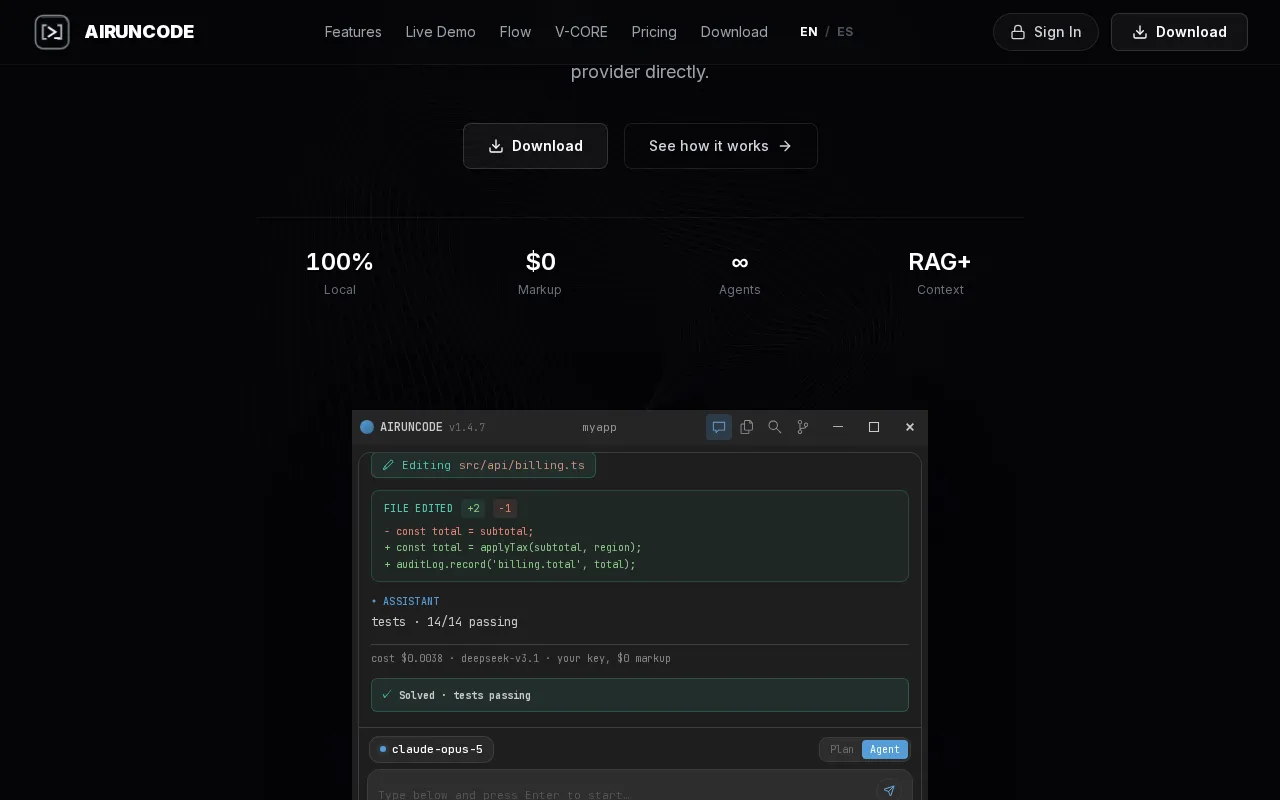Screen dimensions: 1280x800
Task: Go to Live Demo section
Action: pyautogui.click(x=441, y=32)
